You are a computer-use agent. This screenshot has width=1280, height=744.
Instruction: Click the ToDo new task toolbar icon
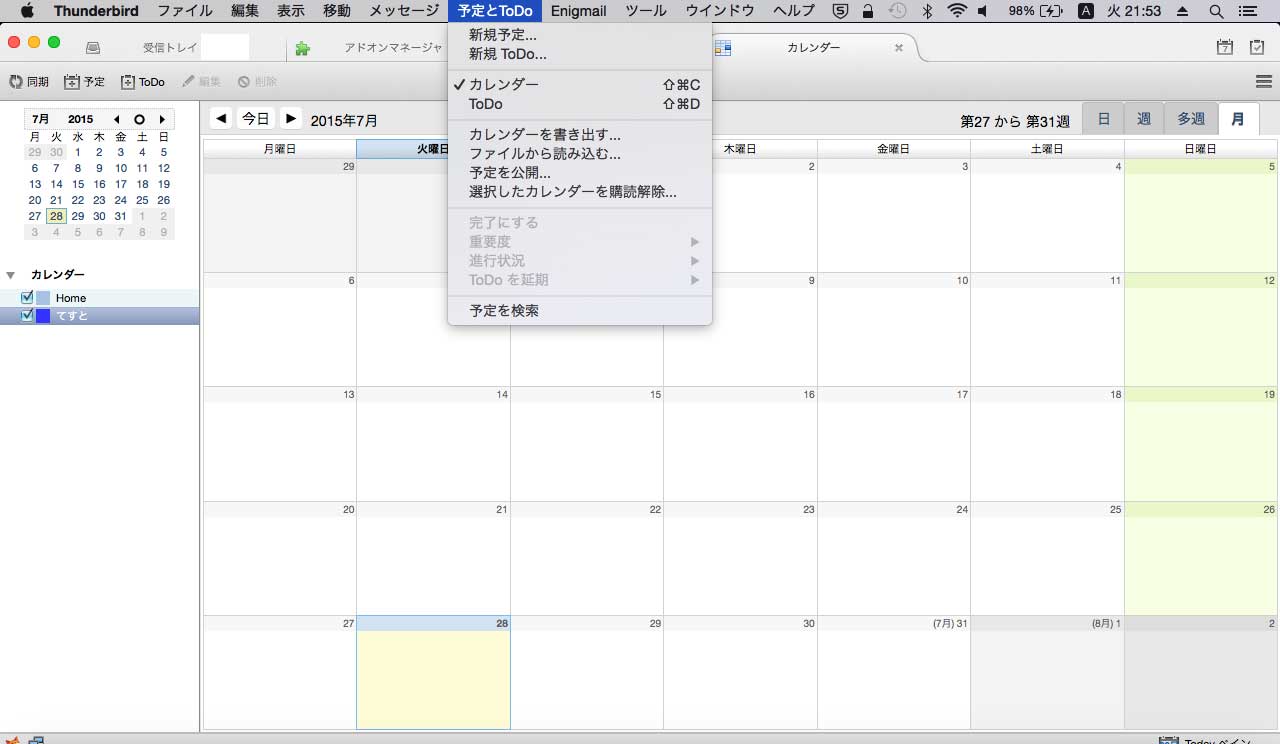pos(128,82)
